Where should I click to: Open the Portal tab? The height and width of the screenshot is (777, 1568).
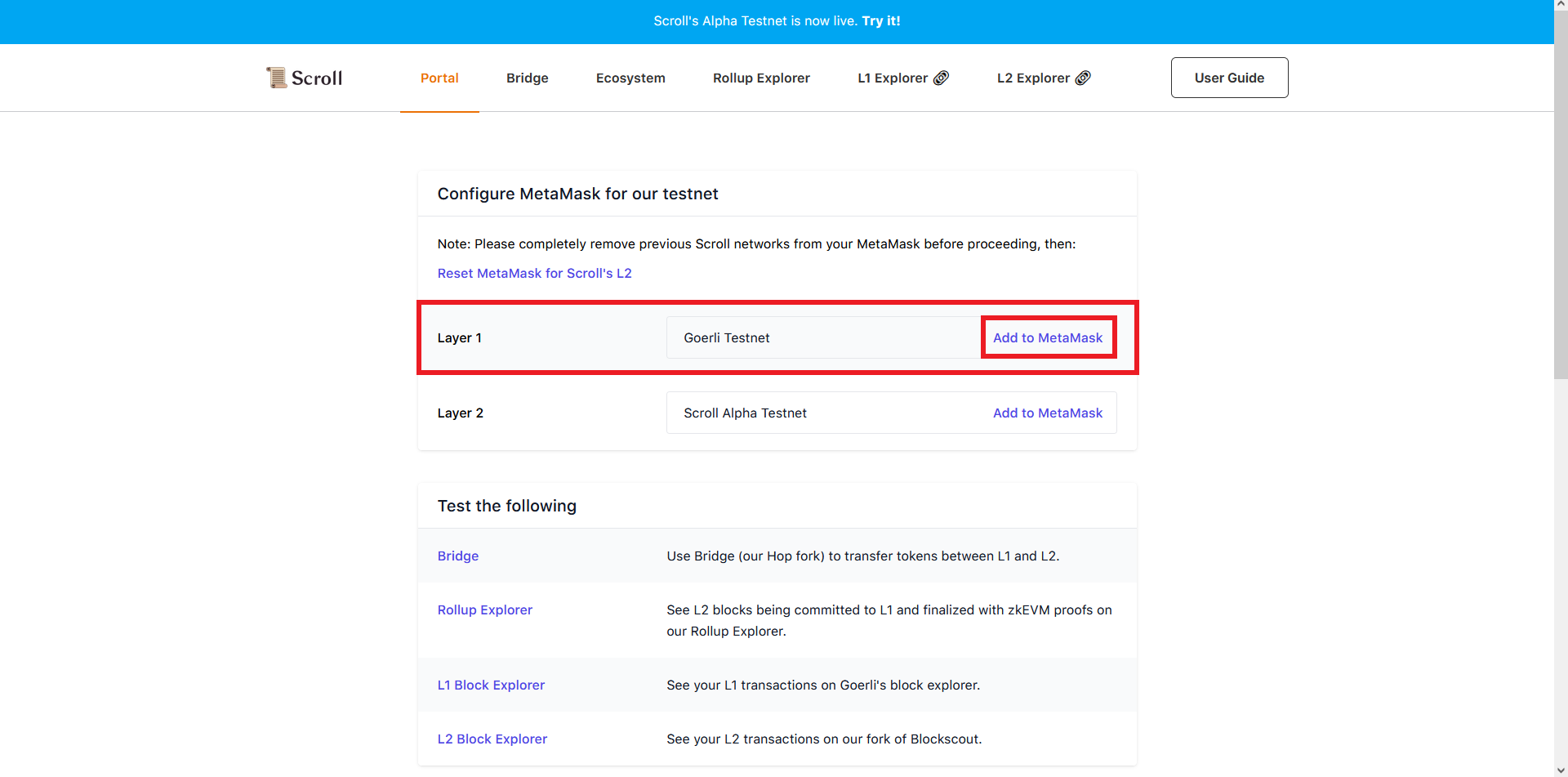pyautogui.click(x=439, y=78)
